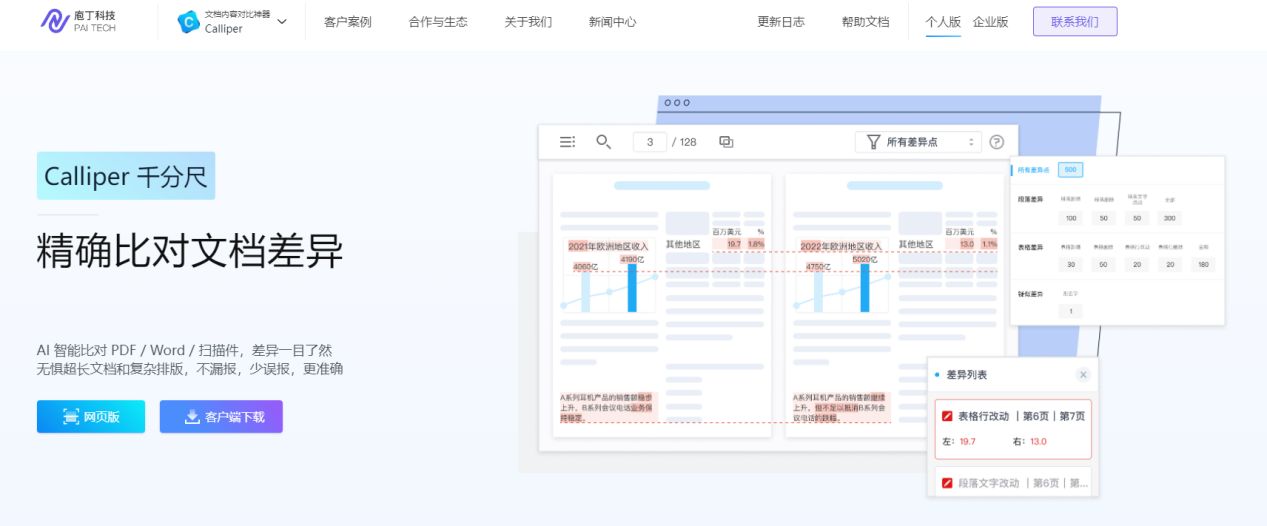Click the 4750亿 chart label
This screenshot has height=526, width=1267.
pyautogui.click(x=819, y=267)
